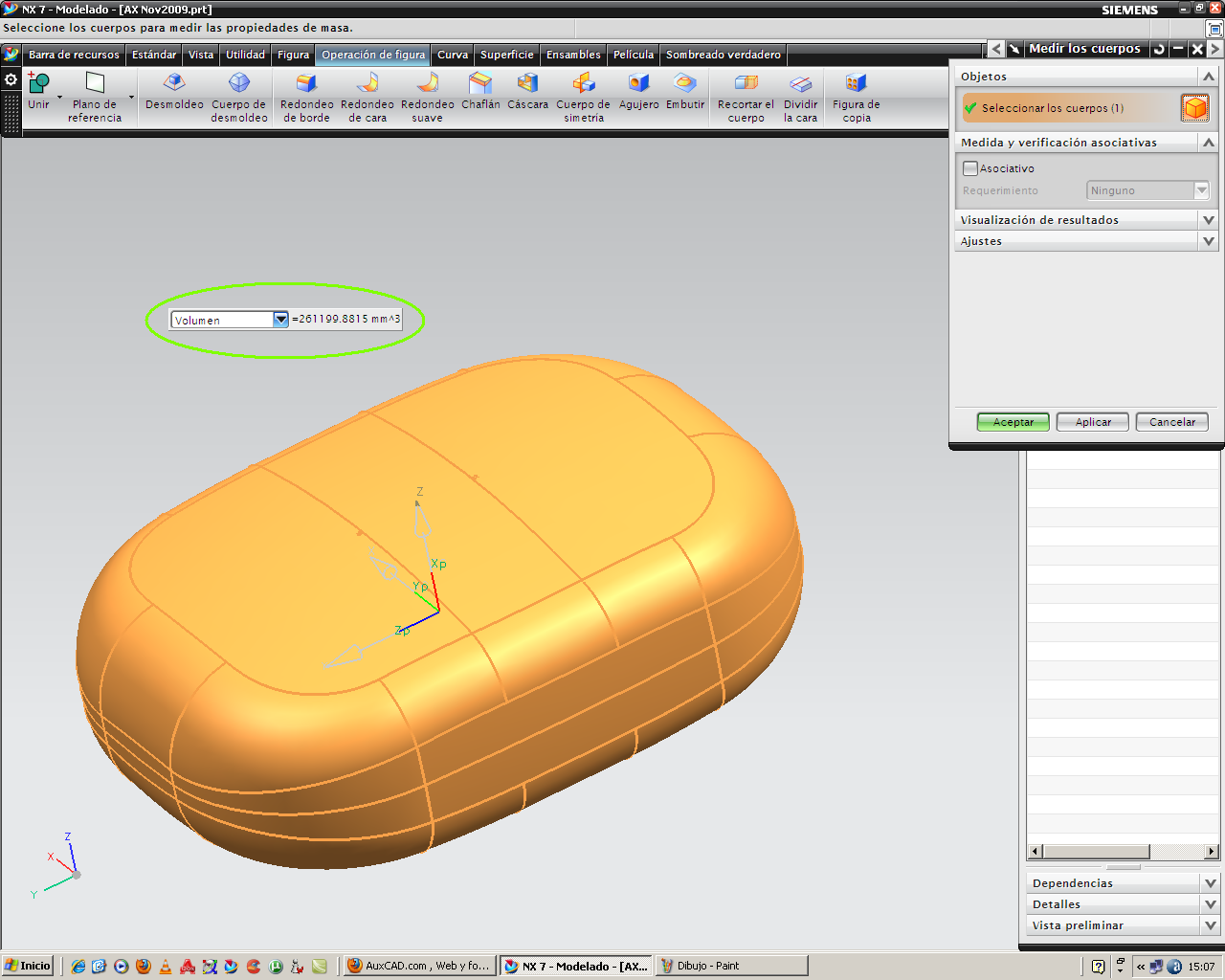Viewport: 1225px width, 980px height.
Task: Select the Desmoldeo tool
Action: tap(174, 92)
